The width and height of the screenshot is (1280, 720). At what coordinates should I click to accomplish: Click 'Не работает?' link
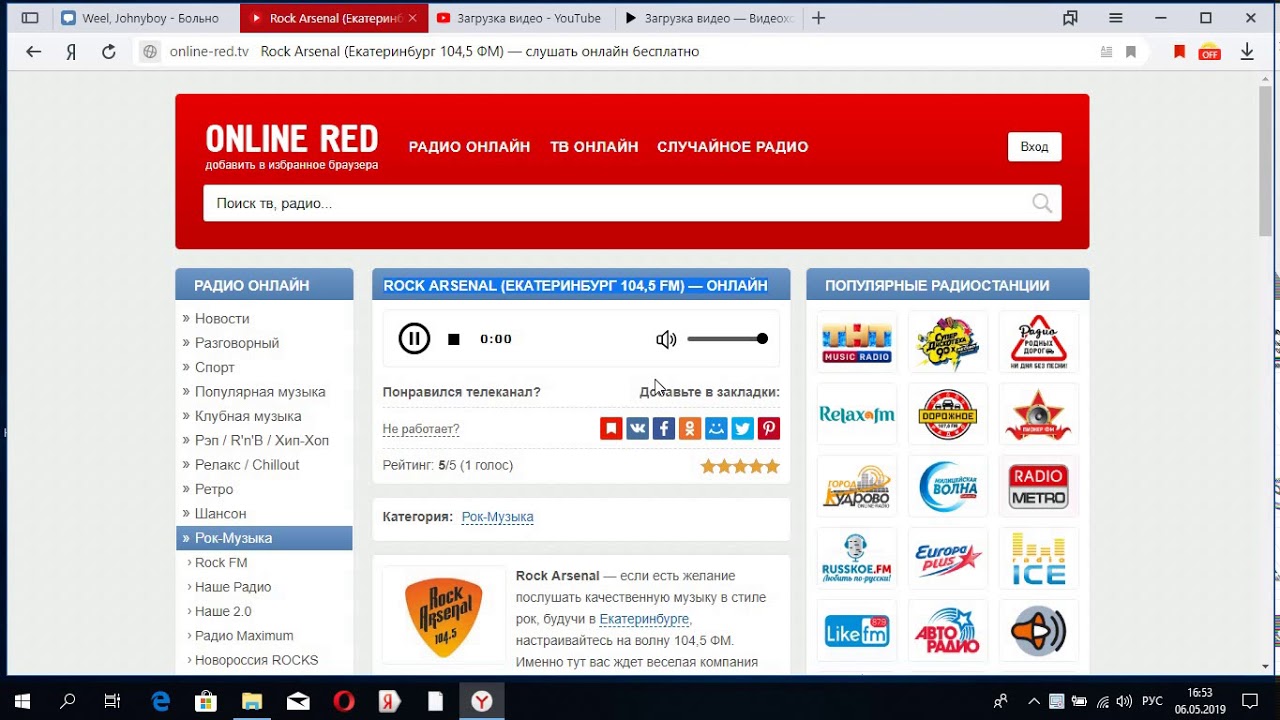[x=421, y=429]
